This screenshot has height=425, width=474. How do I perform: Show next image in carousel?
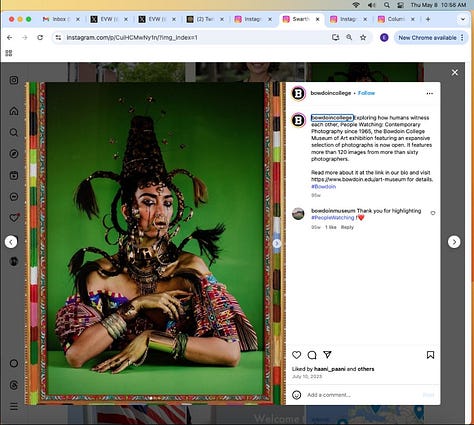pos(276,243)
